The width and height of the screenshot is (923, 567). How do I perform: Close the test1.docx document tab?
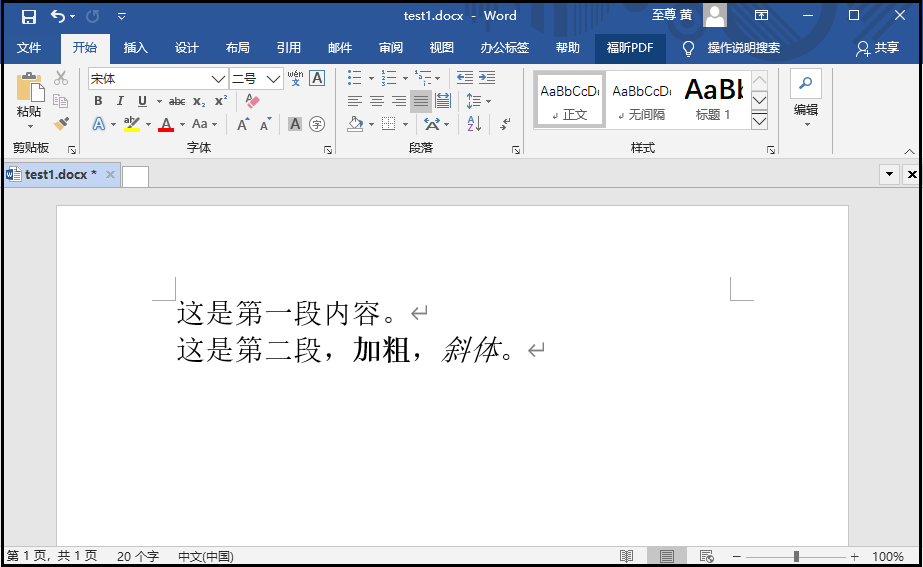pos(110,174)
